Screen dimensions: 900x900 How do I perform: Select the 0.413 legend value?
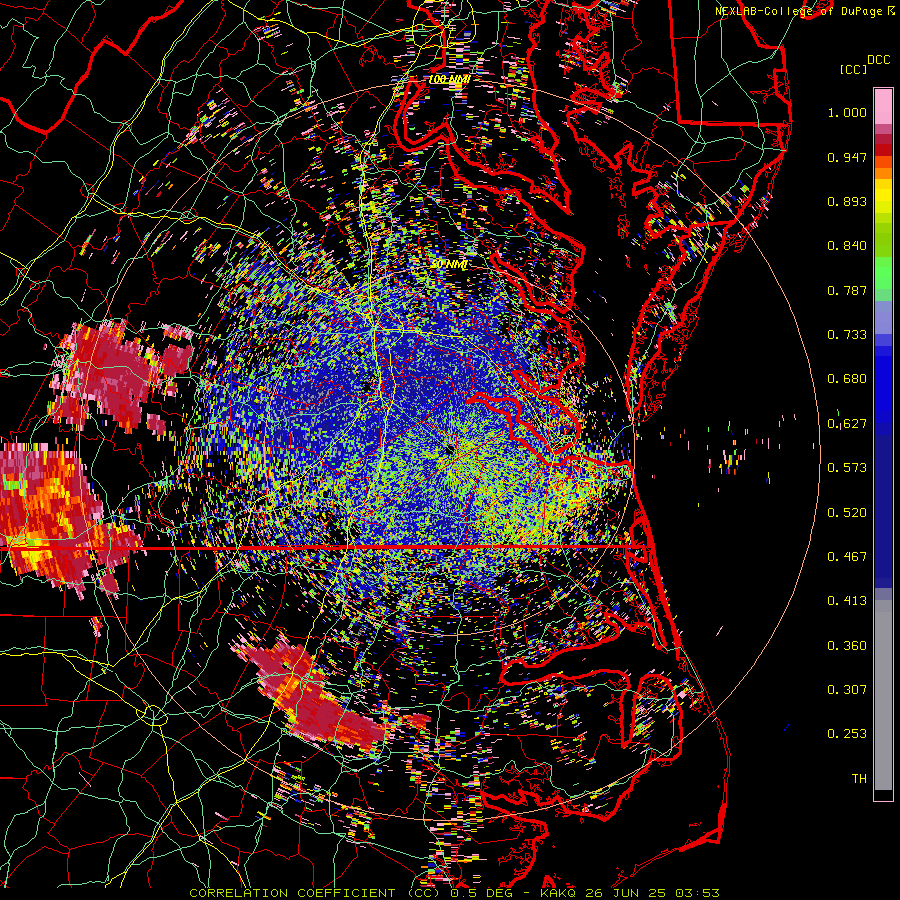tap(847, 601)
